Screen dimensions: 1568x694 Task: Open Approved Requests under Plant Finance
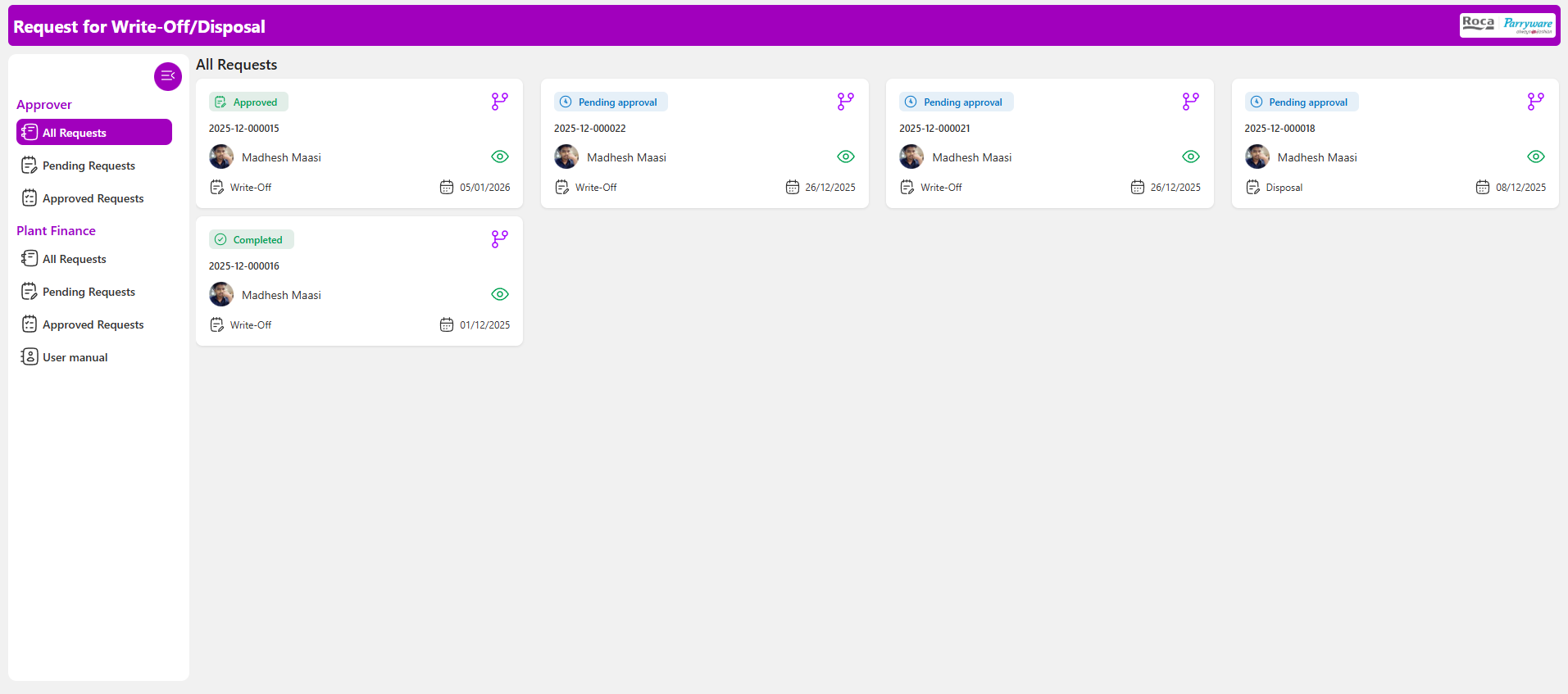coord(93,324)
